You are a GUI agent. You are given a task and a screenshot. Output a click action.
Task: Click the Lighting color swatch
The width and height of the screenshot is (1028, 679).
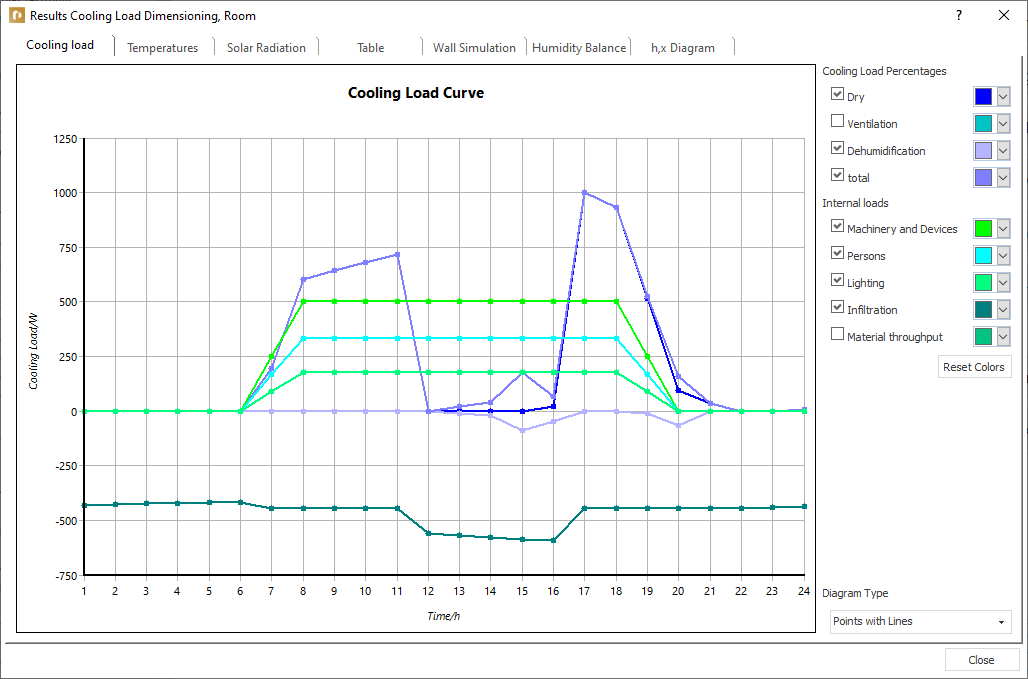tap(983, 282)
